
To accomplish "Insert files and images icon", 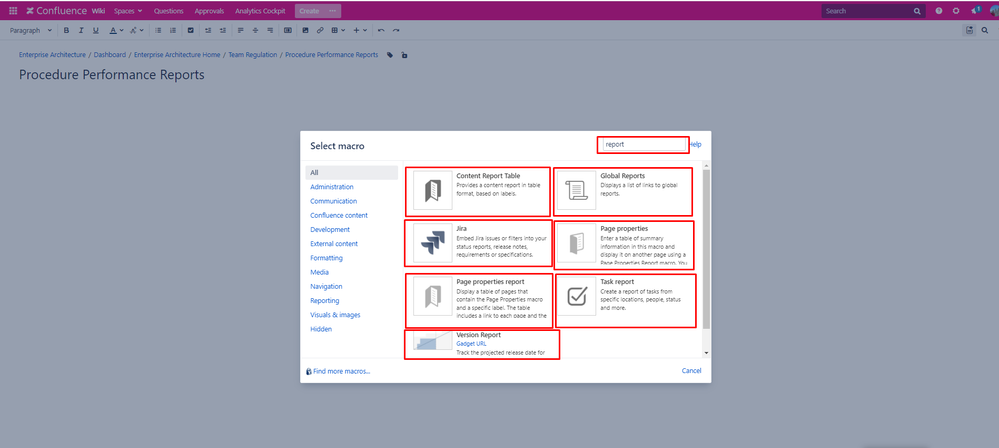I will pyautogui.click(x=305, y=30).
